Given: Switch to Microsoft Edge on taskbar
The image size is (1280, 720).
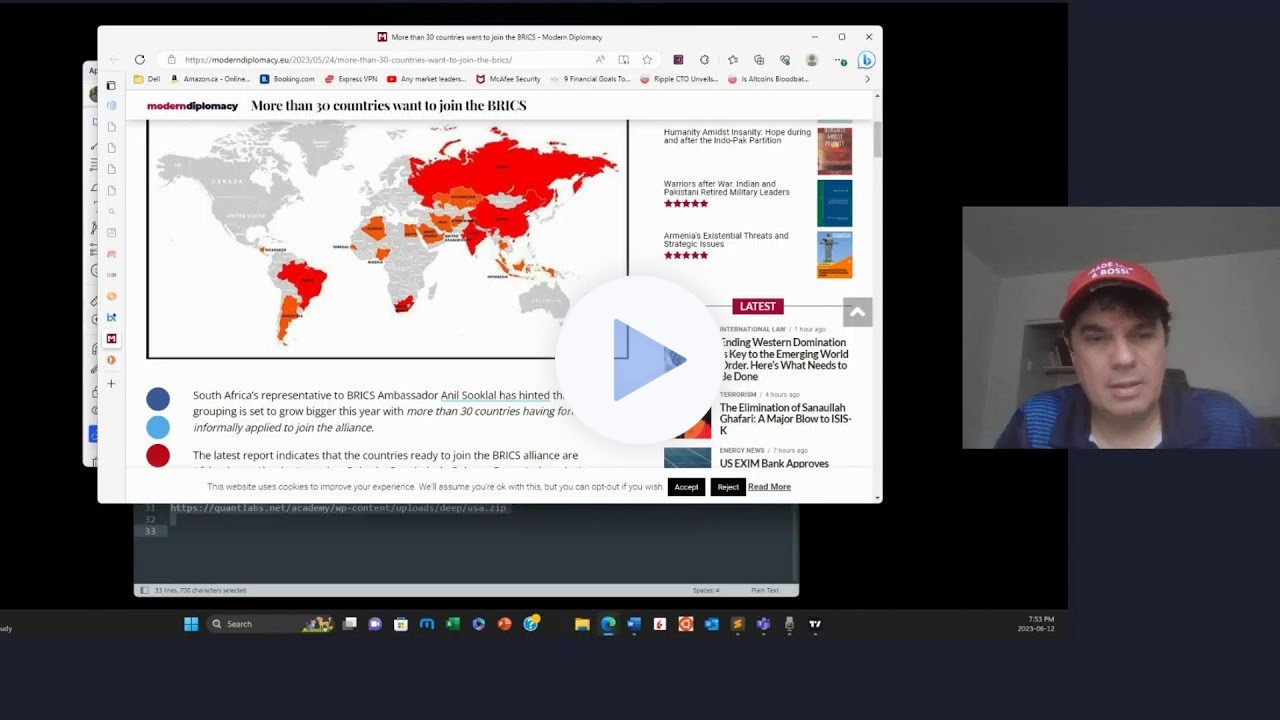Looking at the screenshot, I should [x=608, y=624].
